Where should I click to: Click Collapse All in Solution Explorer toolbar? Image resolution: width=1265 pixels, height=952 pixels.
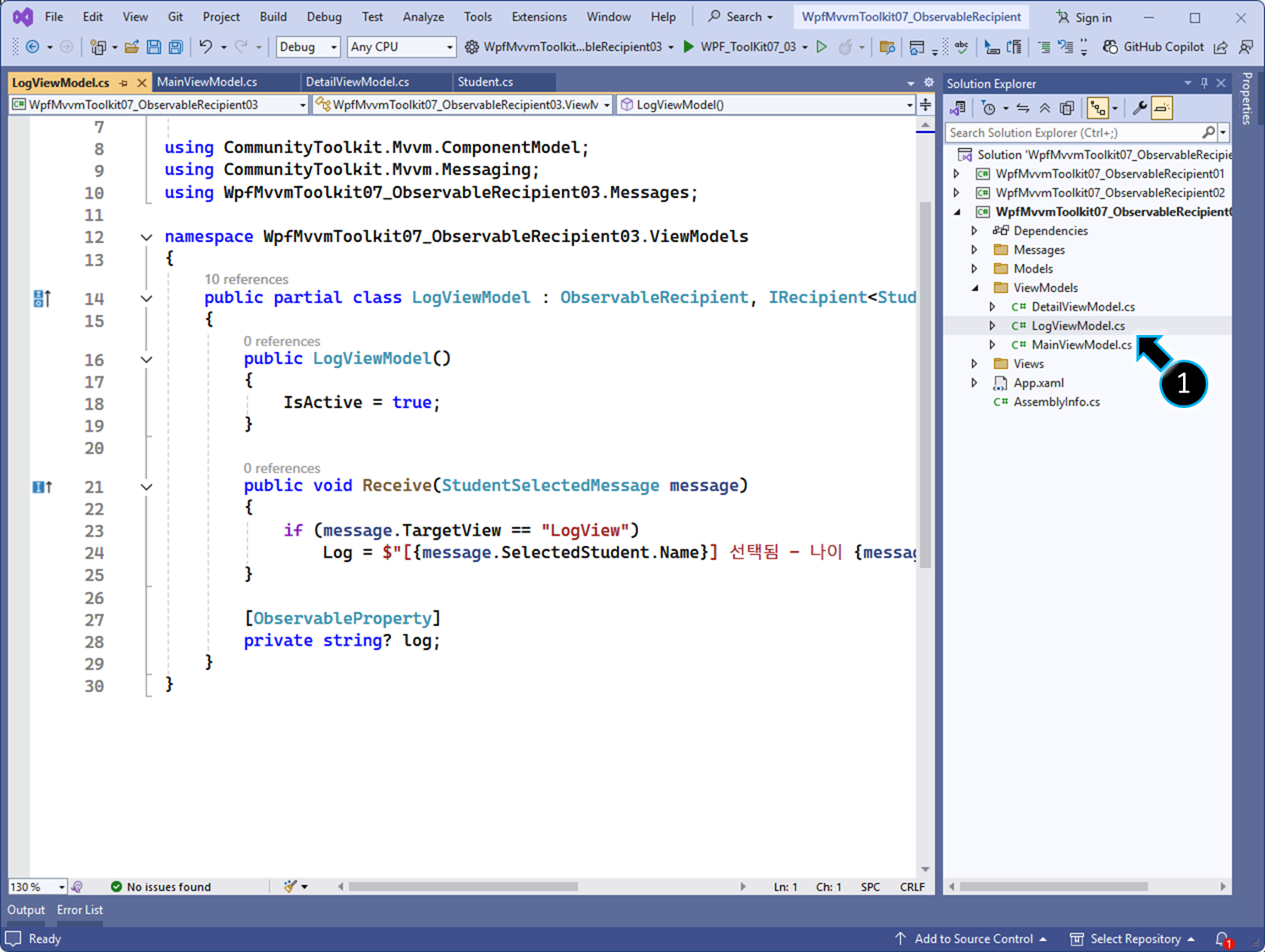(x=1045, y=108)
